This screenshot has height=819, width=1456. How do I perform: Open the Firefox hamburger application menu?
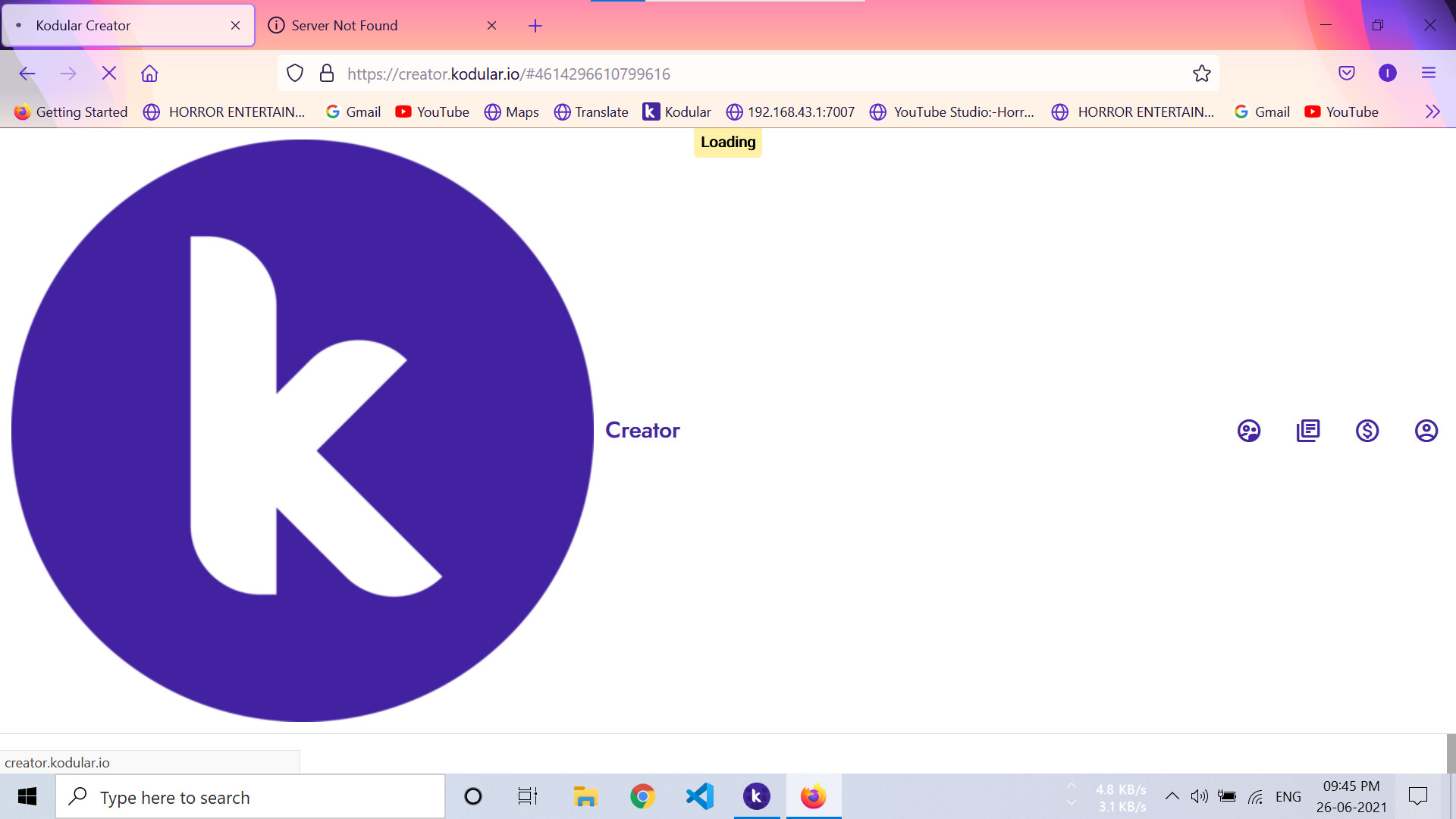tap(1429, 74)
